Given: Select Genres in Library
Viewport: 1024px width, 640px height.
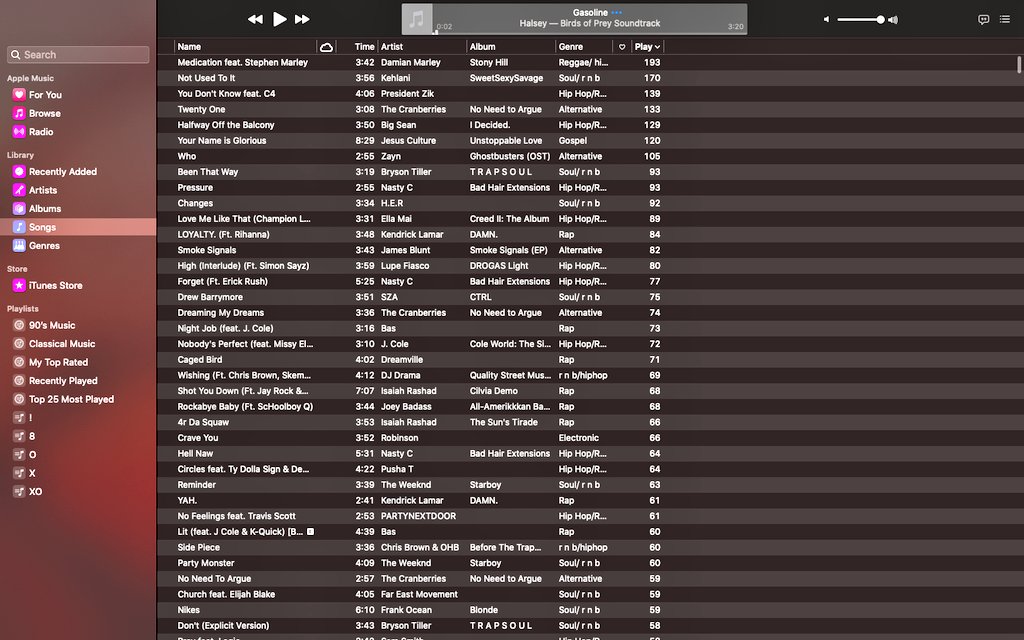Looking at the screenshot, I should pos(44,246).
